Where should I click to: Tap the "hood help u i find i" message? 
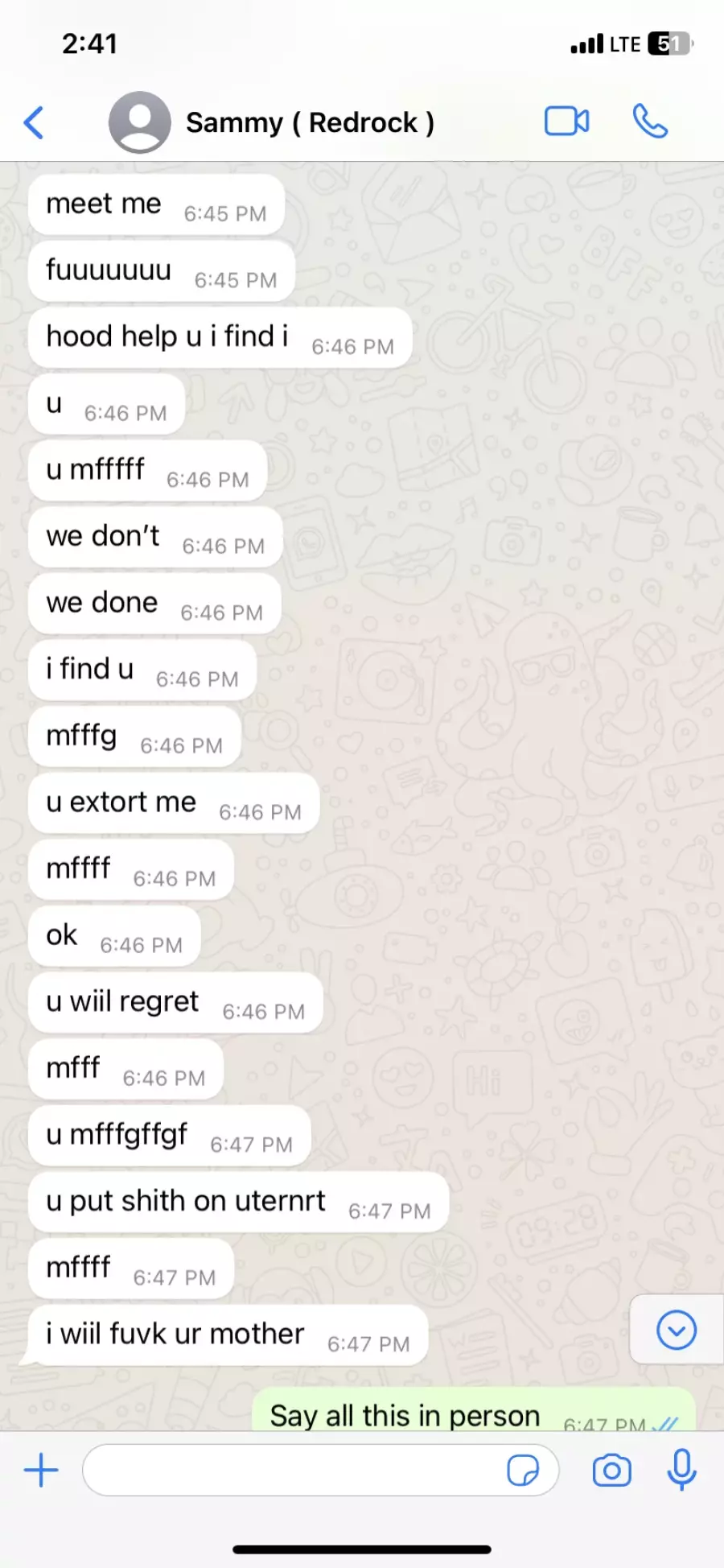(x=220, y=338)
